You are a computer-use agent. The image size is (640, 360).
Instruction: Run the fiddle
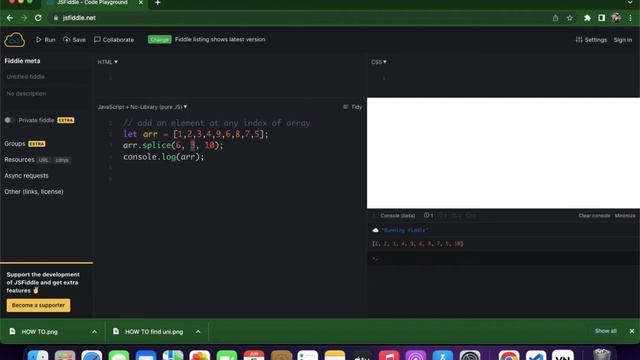[x=45, y=40]
